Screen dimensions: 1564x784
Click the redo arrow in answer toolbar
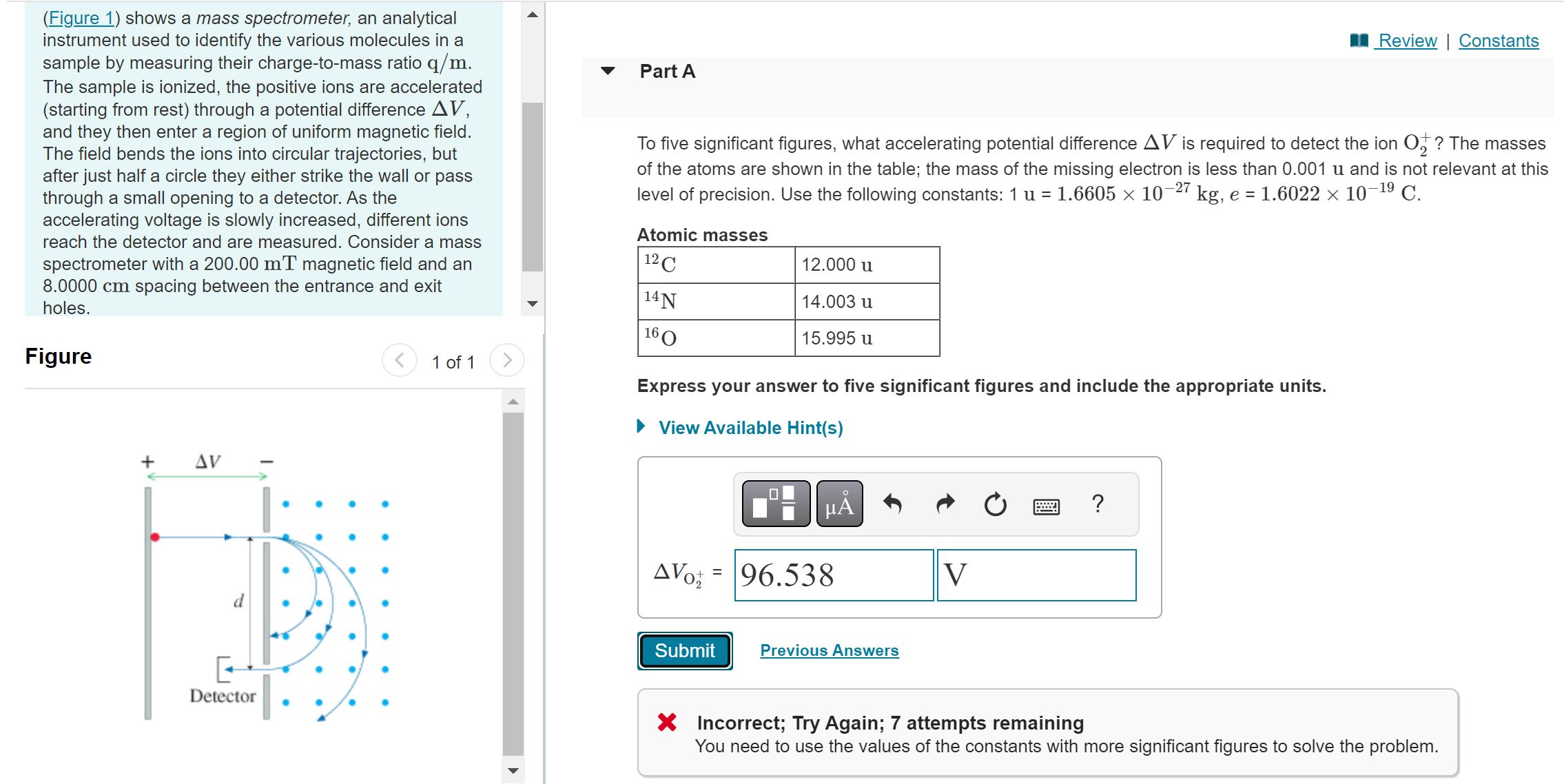(945, 504)
